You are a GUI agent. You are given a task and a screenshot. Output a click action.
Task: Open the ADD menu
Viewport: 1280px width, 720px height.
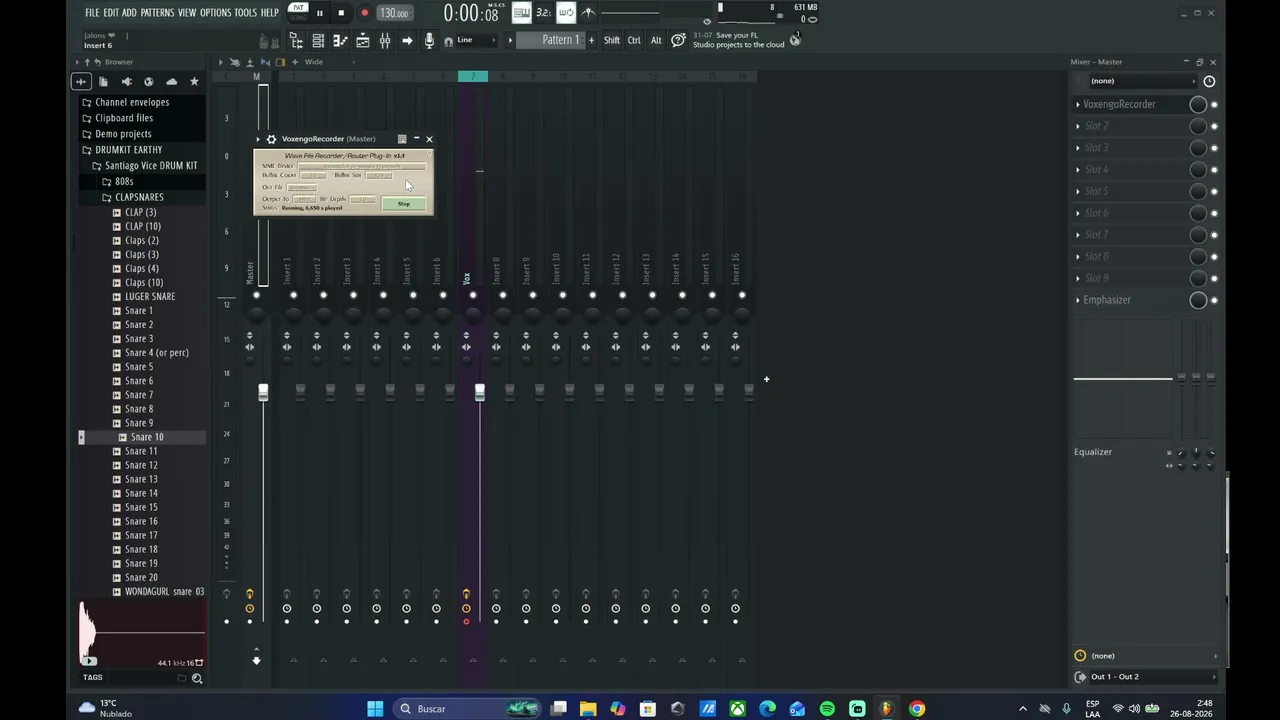click(x=129, y=13)
